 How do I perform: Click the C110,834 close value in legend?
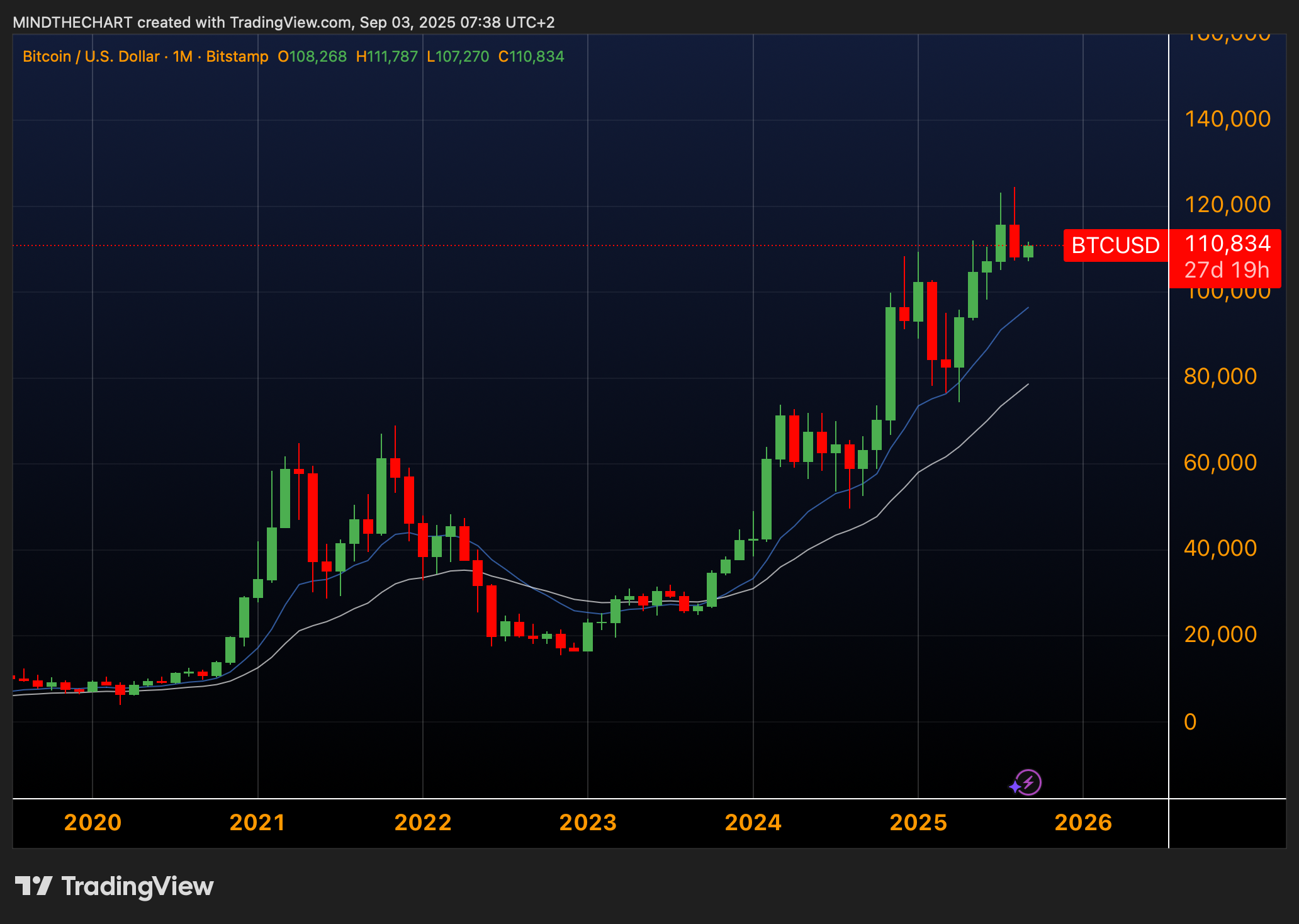tap(531, 57)
